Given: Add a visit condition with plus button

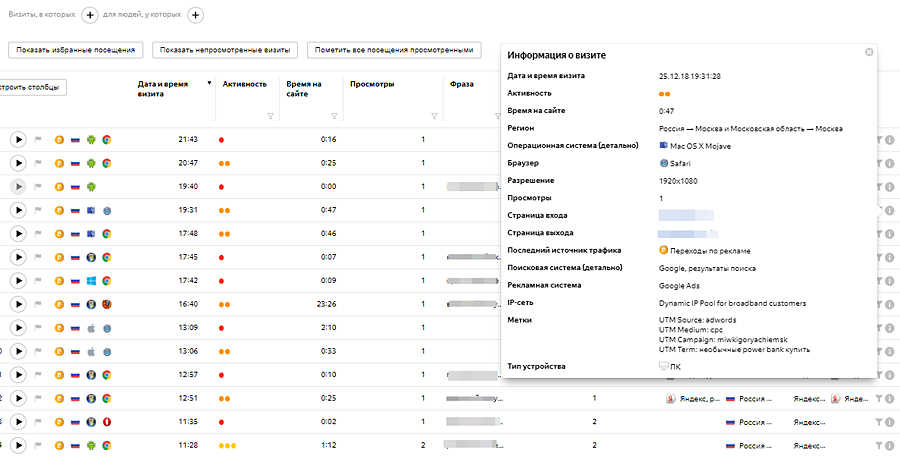Looking at the screenshot, I should click(x=89, y=15).
